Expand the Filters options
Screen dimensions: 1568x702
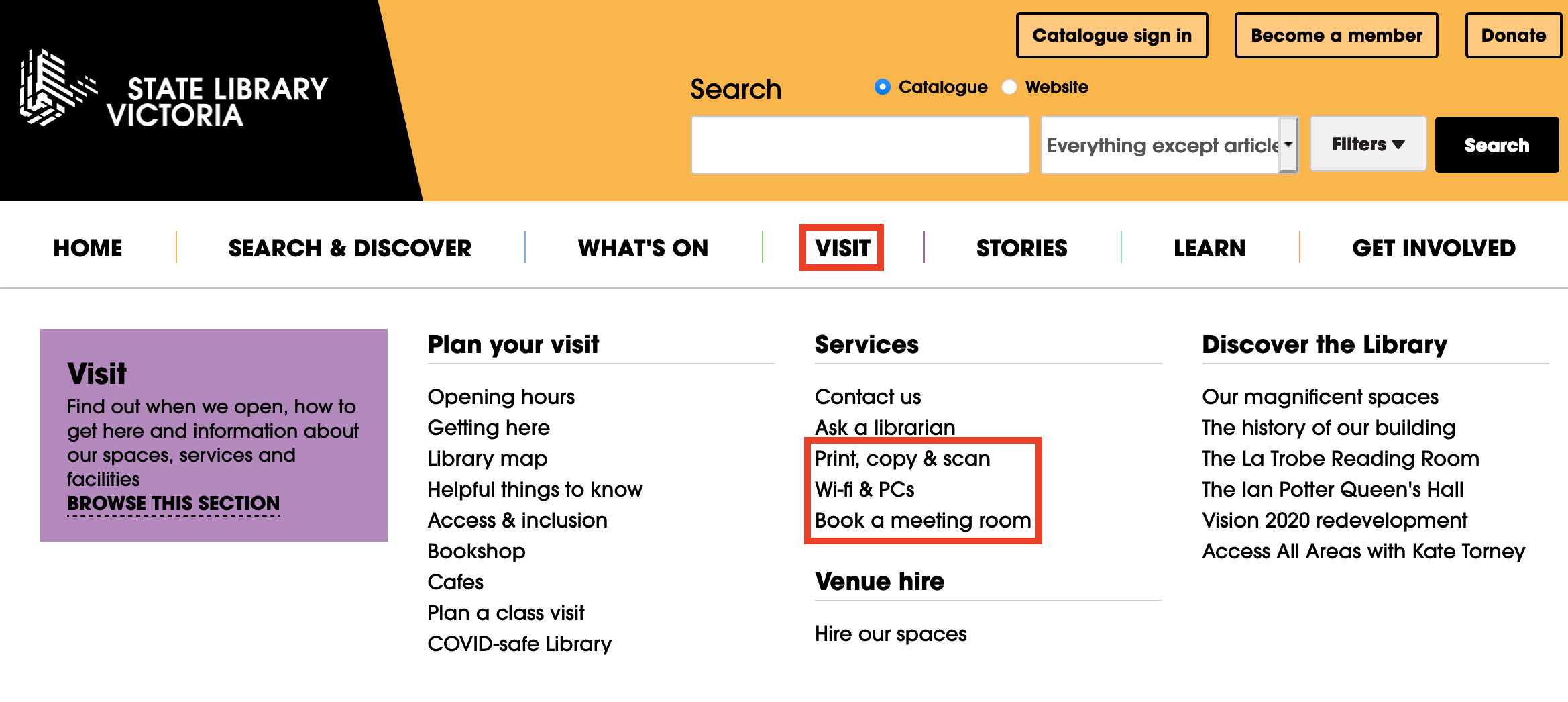(x=1367, y=144)
